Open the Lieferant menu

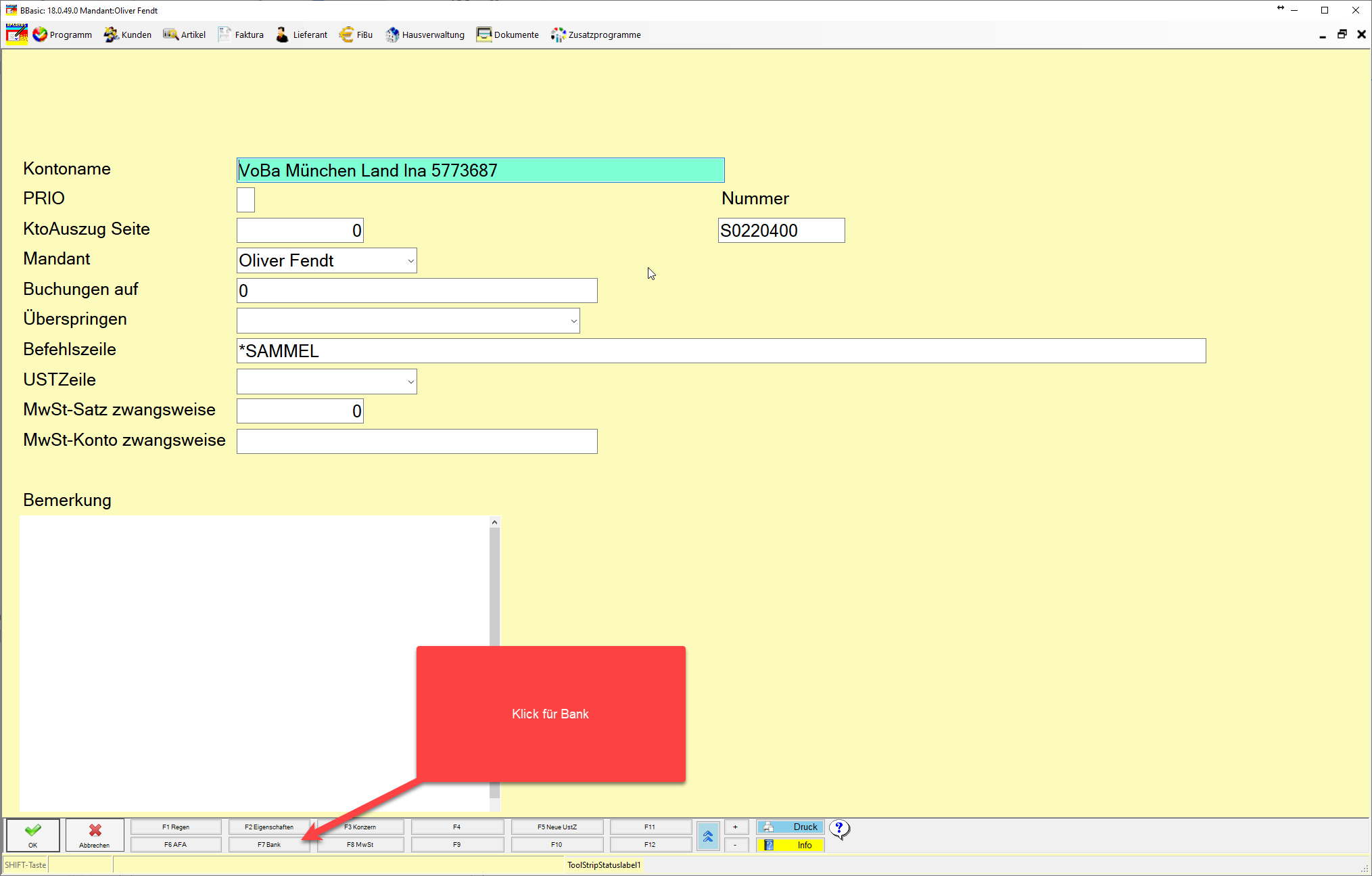(302, 34)
